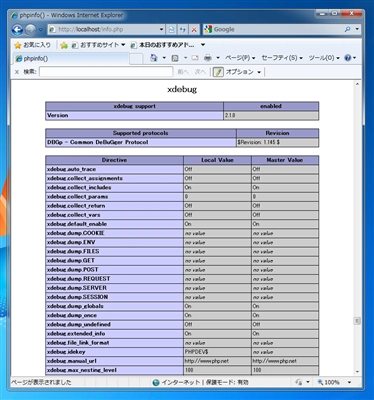Click the Local Value column header

[217, 160]
